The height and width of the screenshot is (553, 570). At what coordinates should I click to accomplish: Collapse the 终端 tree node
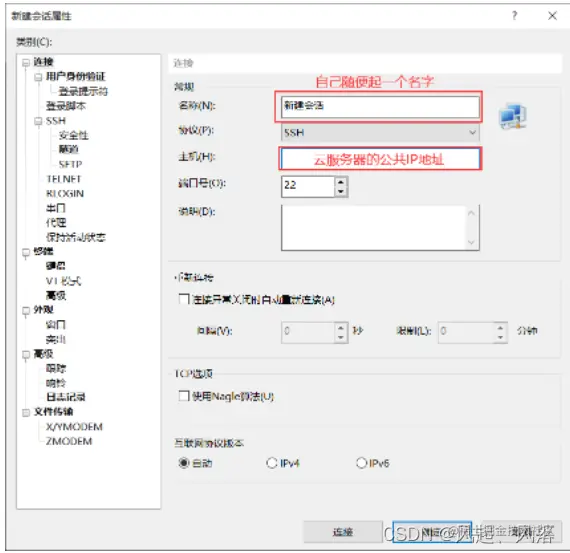[26, 252]
